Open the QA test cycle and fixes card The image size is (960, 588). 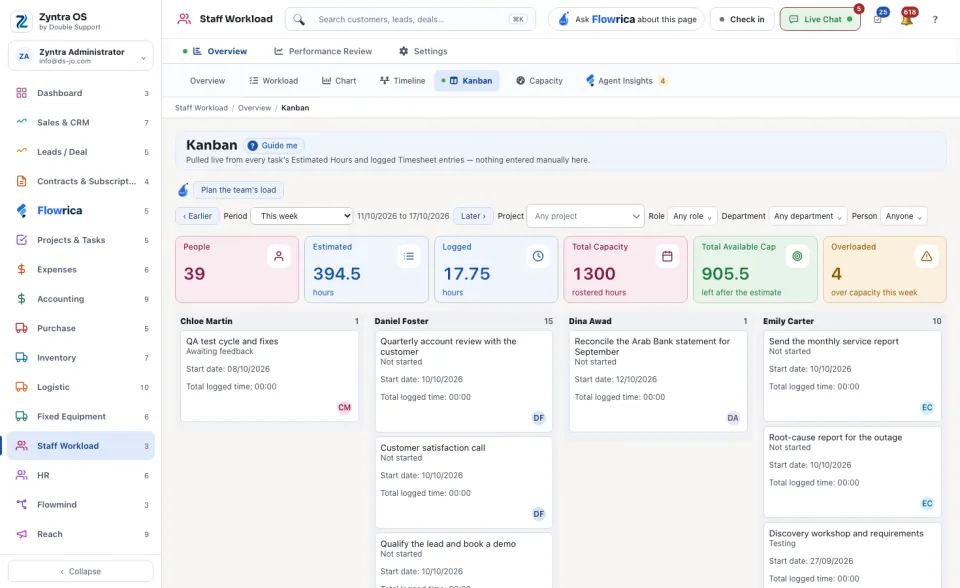[x=269, y=376]
